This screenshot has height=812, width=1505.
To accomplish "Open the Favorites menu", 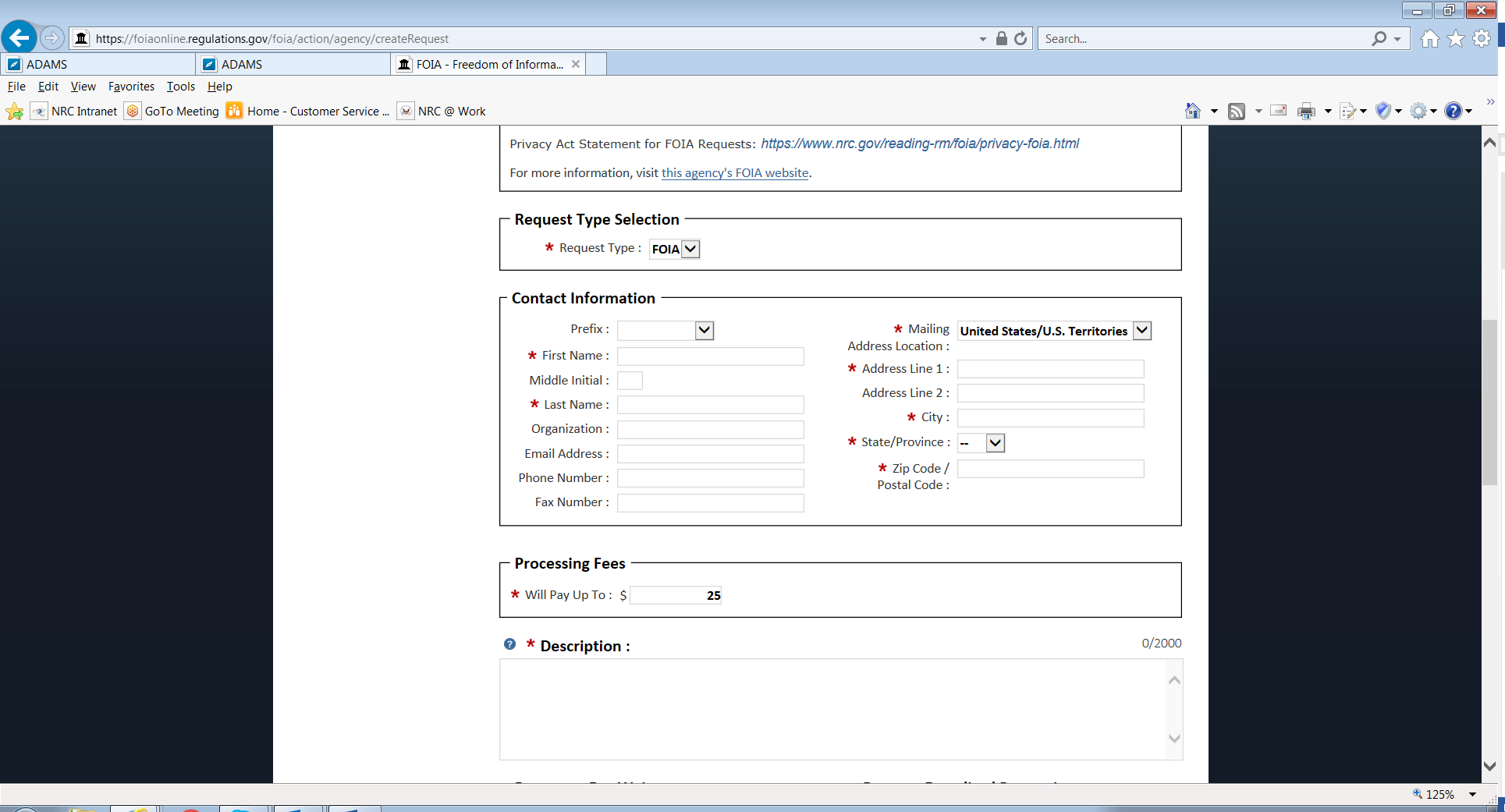I will [131, 87].
